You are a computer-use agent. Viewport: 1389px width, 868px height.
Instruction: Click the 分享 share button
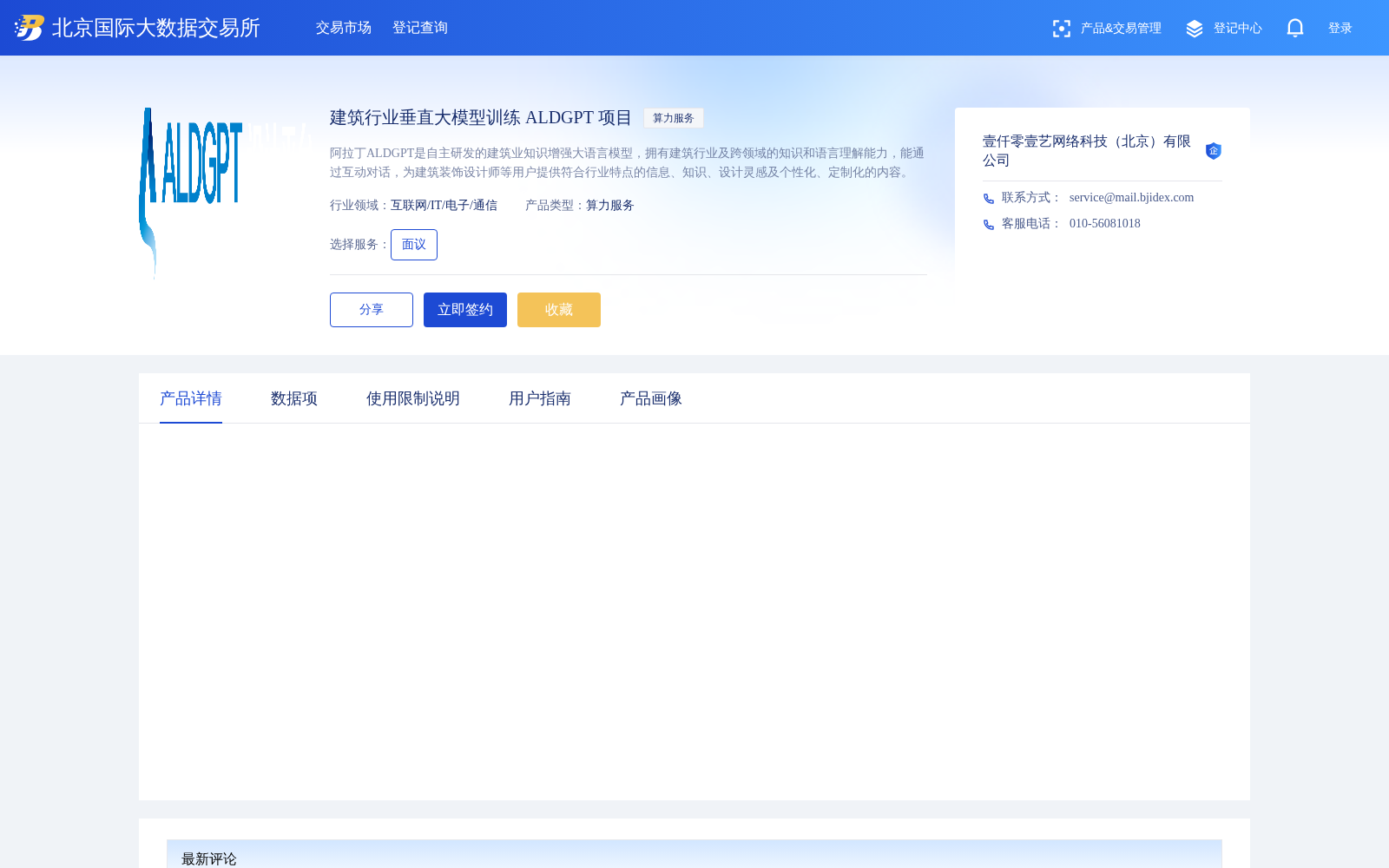tap(372, 310)
